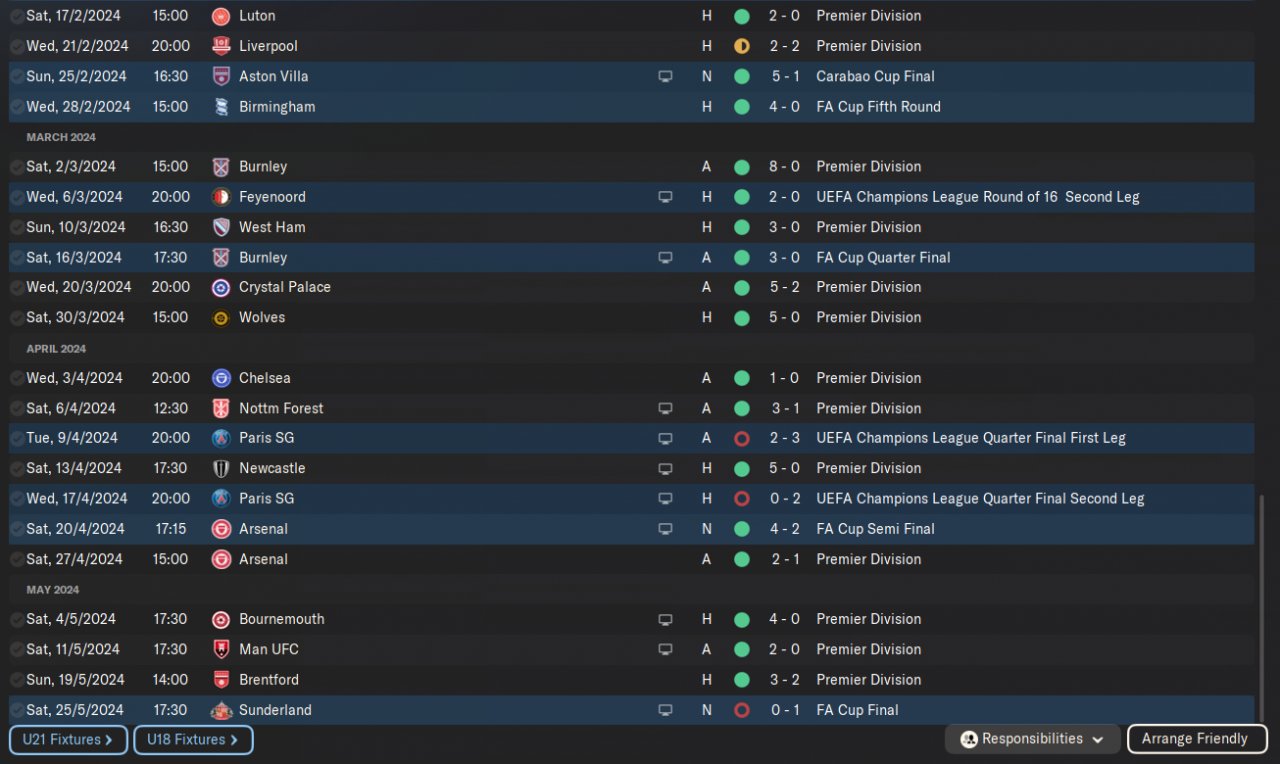
Task: Toggle the check circle beside Sat, 25/5/2024
Action: (x=17, y=710)
